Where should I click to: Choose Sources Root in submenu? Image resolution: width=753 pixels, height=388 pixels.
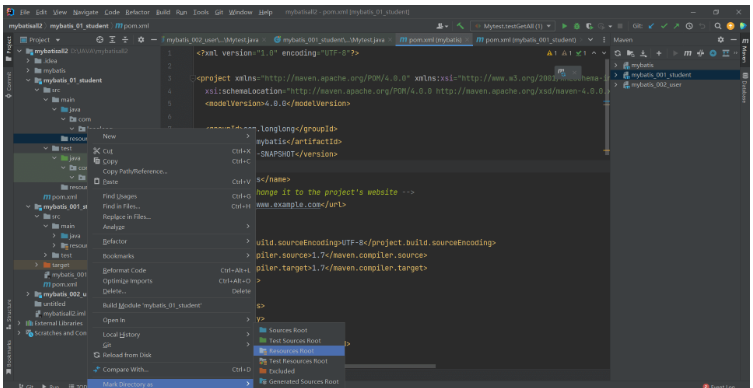click(x=299, y=330)
